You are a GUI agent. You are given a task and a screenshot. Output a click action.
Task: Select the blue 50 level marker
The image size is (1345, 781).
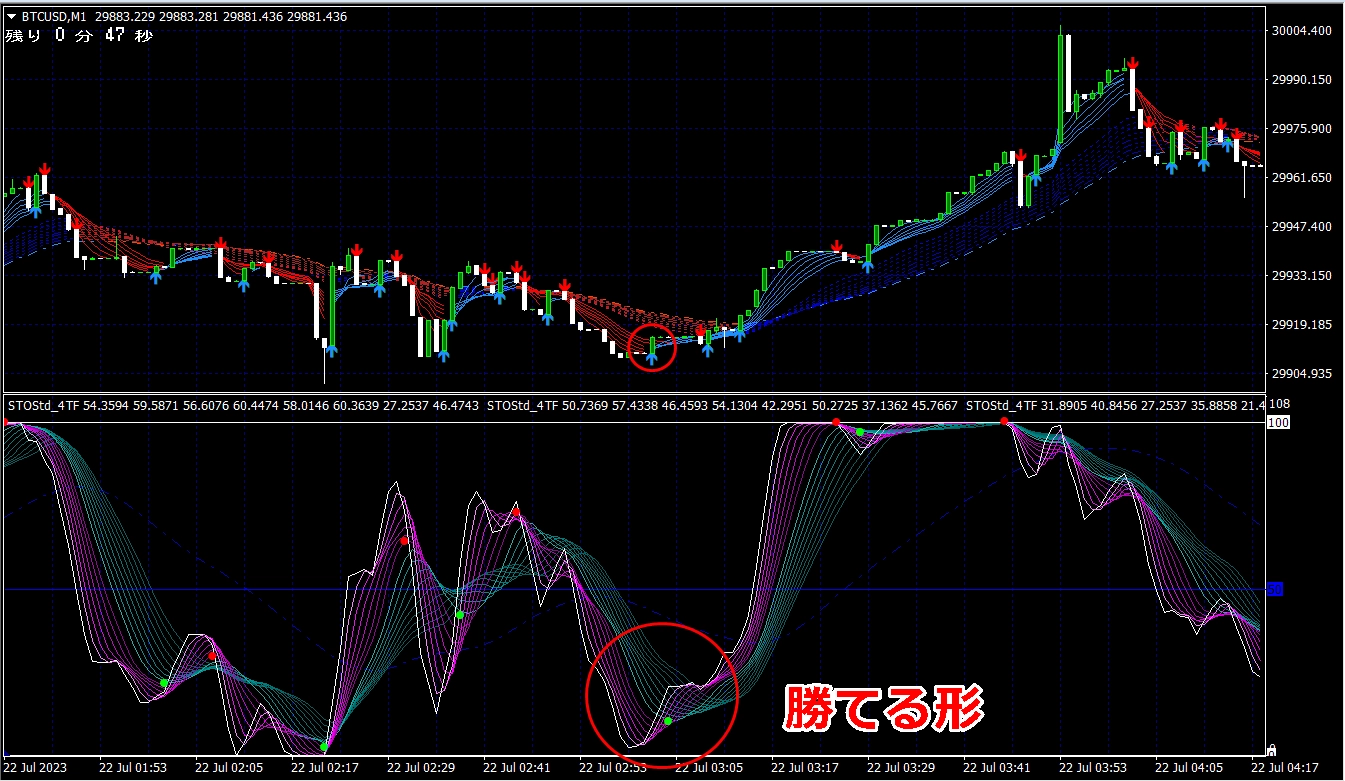tap(1275, 589)
